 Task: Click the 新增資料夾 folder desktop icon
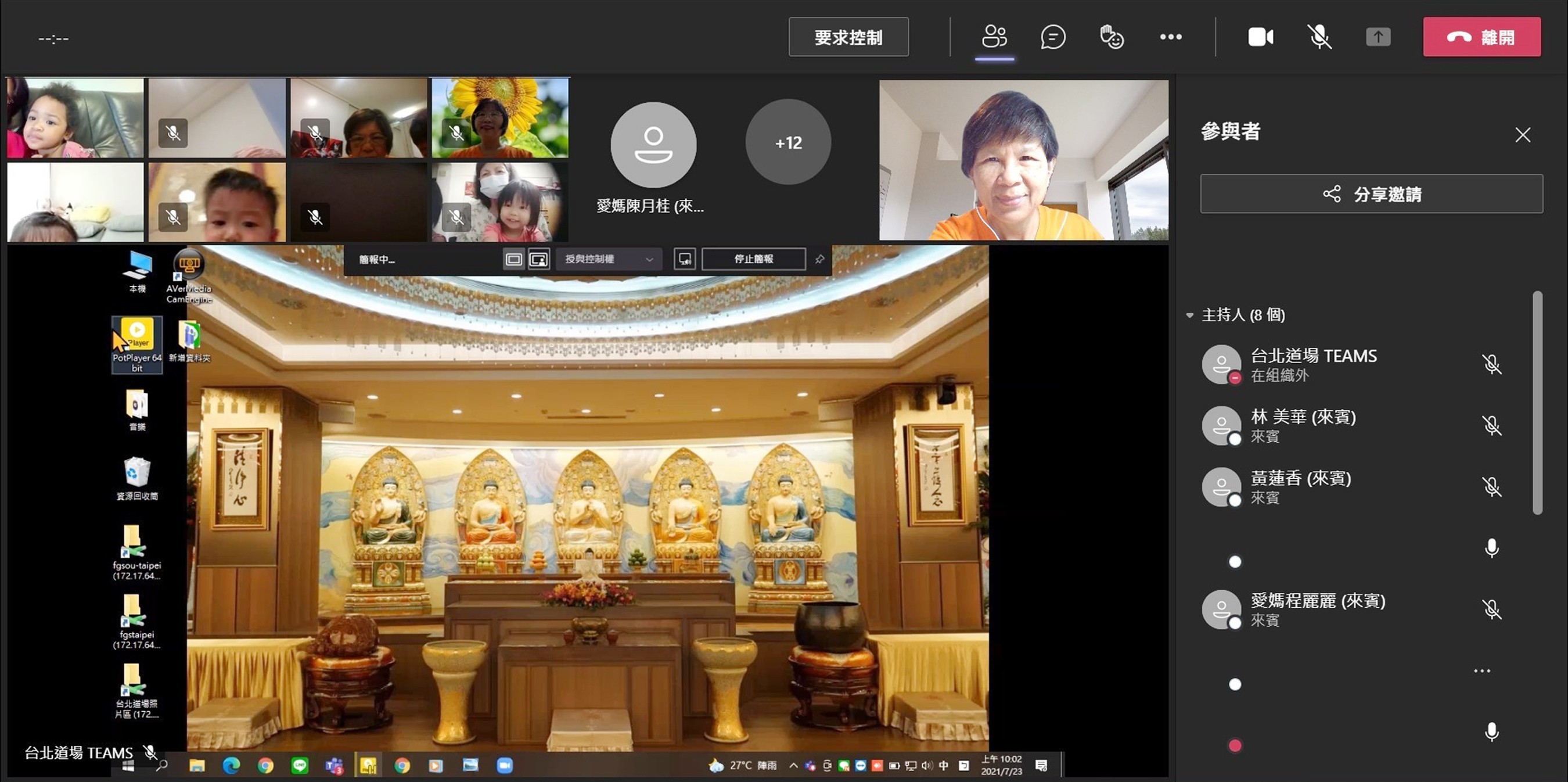coord(189,341)
